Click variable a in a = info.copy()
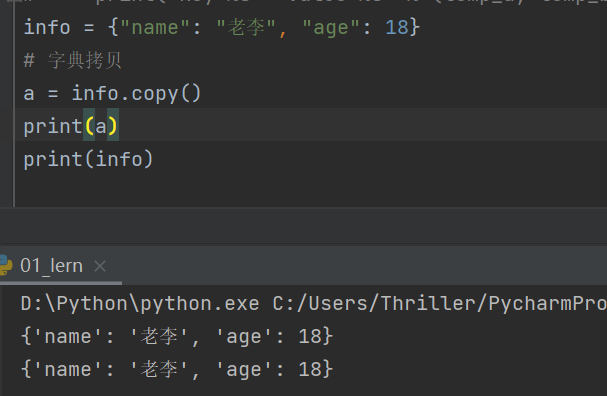 [x=29, y=94]
